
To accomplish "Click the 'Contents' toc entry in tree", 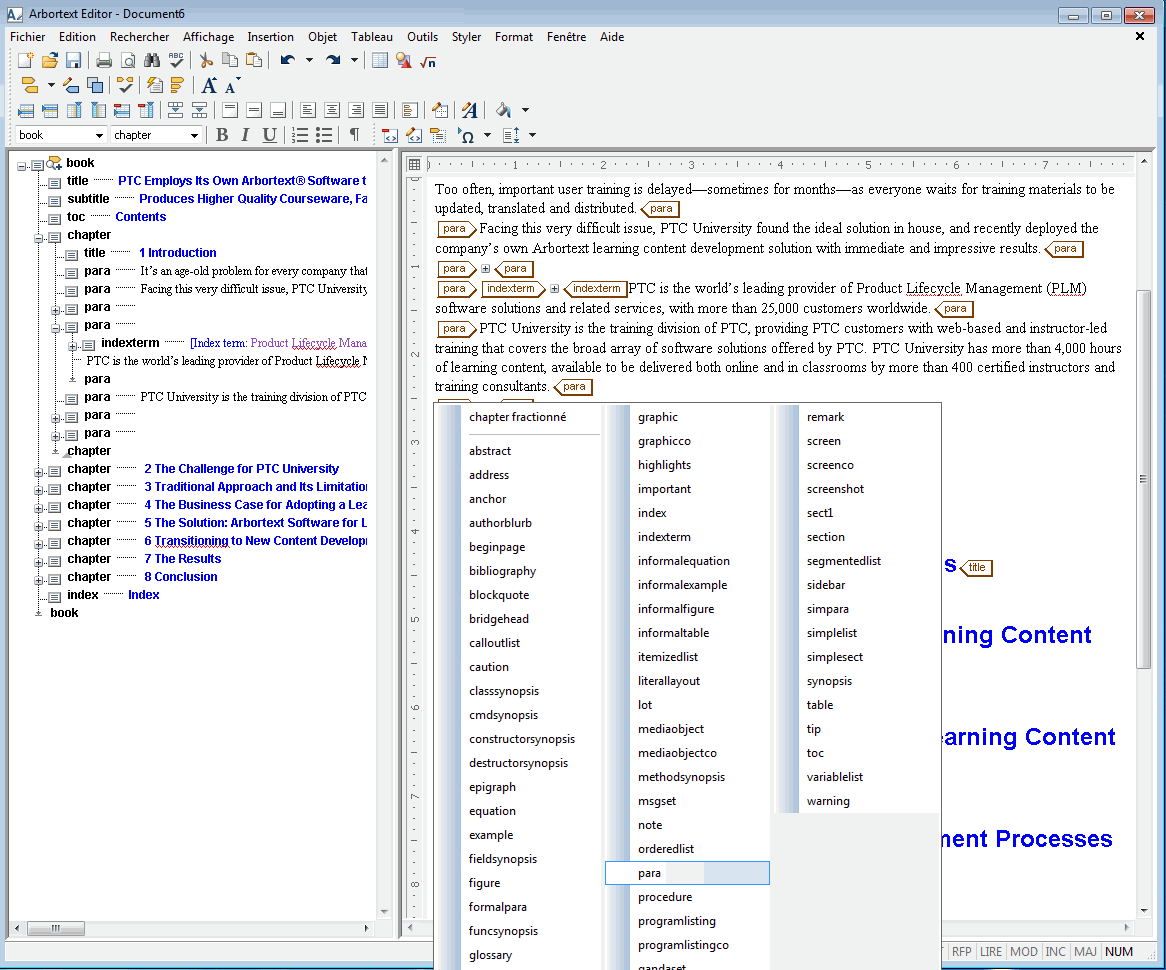I will [141, 216].
